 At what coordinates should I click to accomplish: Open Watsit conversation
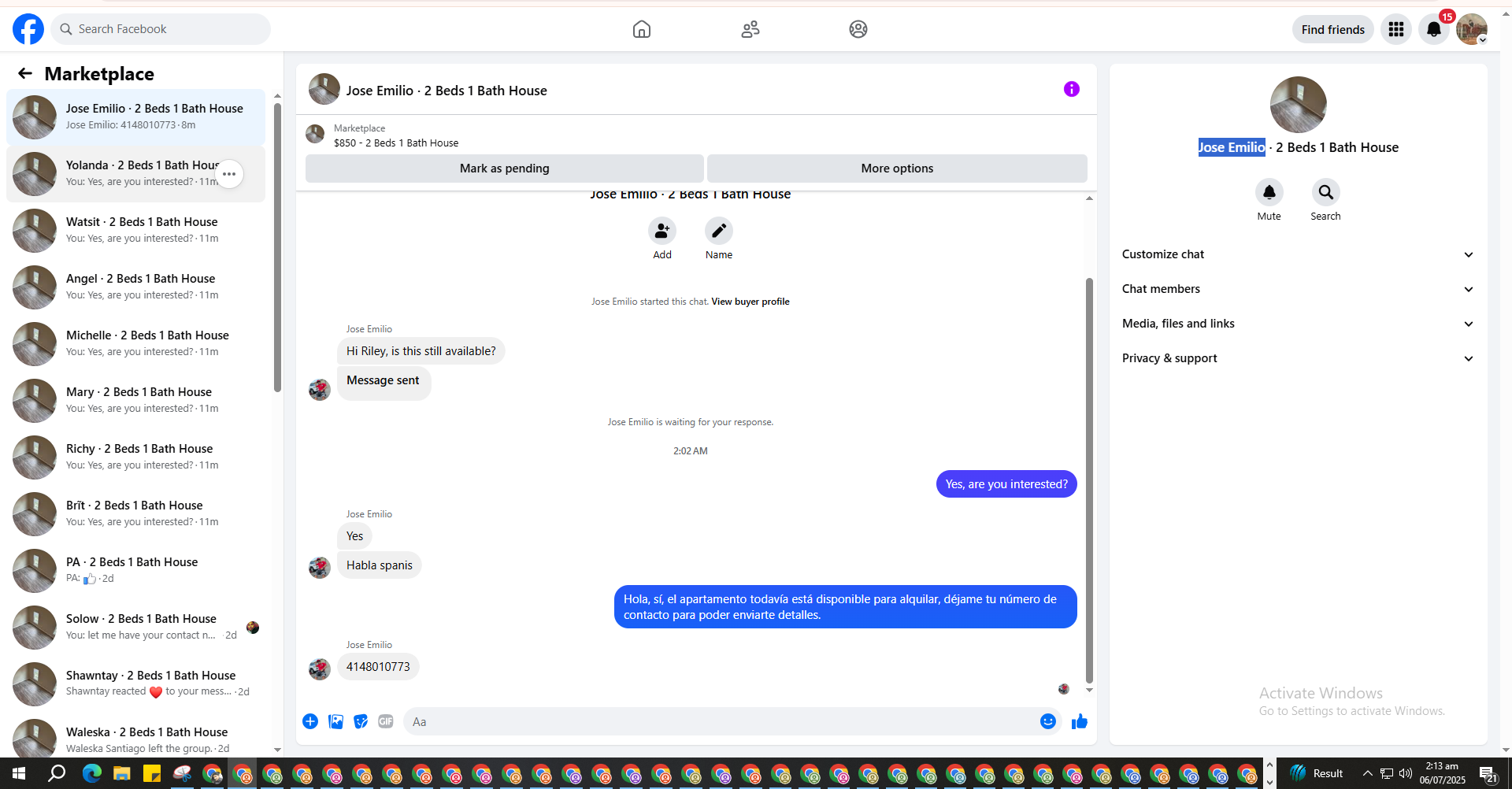[x=135, y=230]
